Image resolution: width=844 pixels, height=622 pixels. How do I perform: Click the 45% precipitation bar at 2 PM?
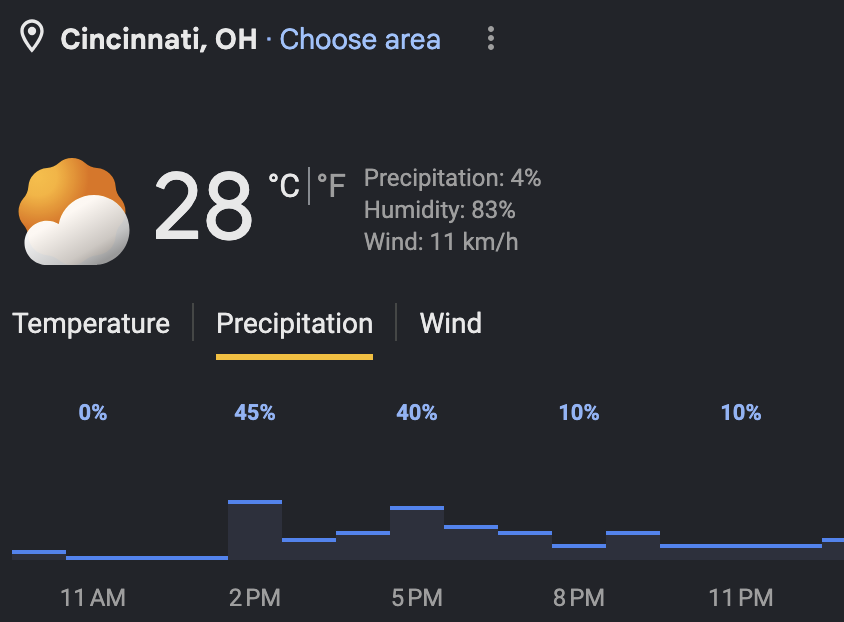coord(255,530)
